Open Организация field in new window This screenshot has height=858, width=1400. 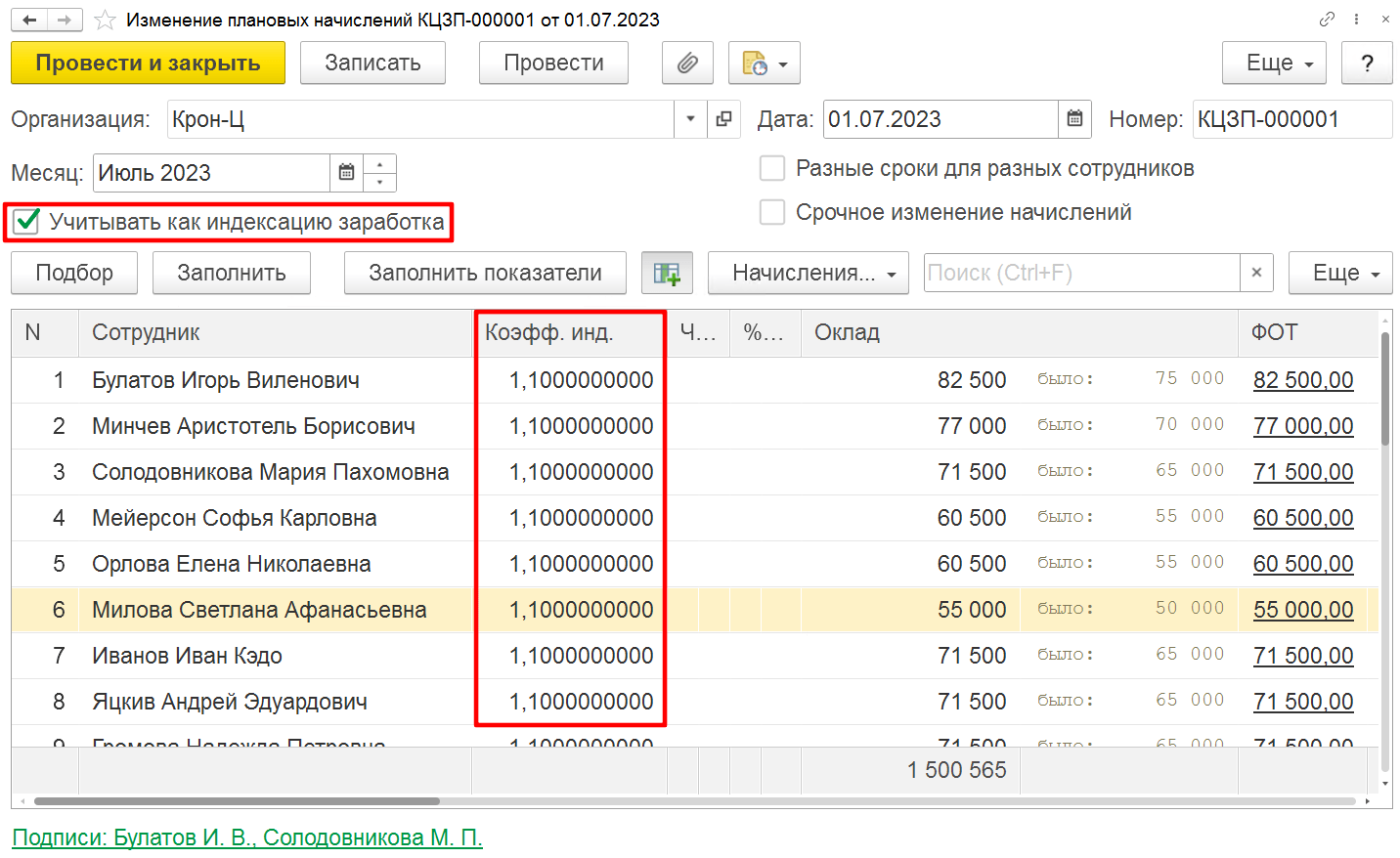pyautogui.click(x=723, y=119)
